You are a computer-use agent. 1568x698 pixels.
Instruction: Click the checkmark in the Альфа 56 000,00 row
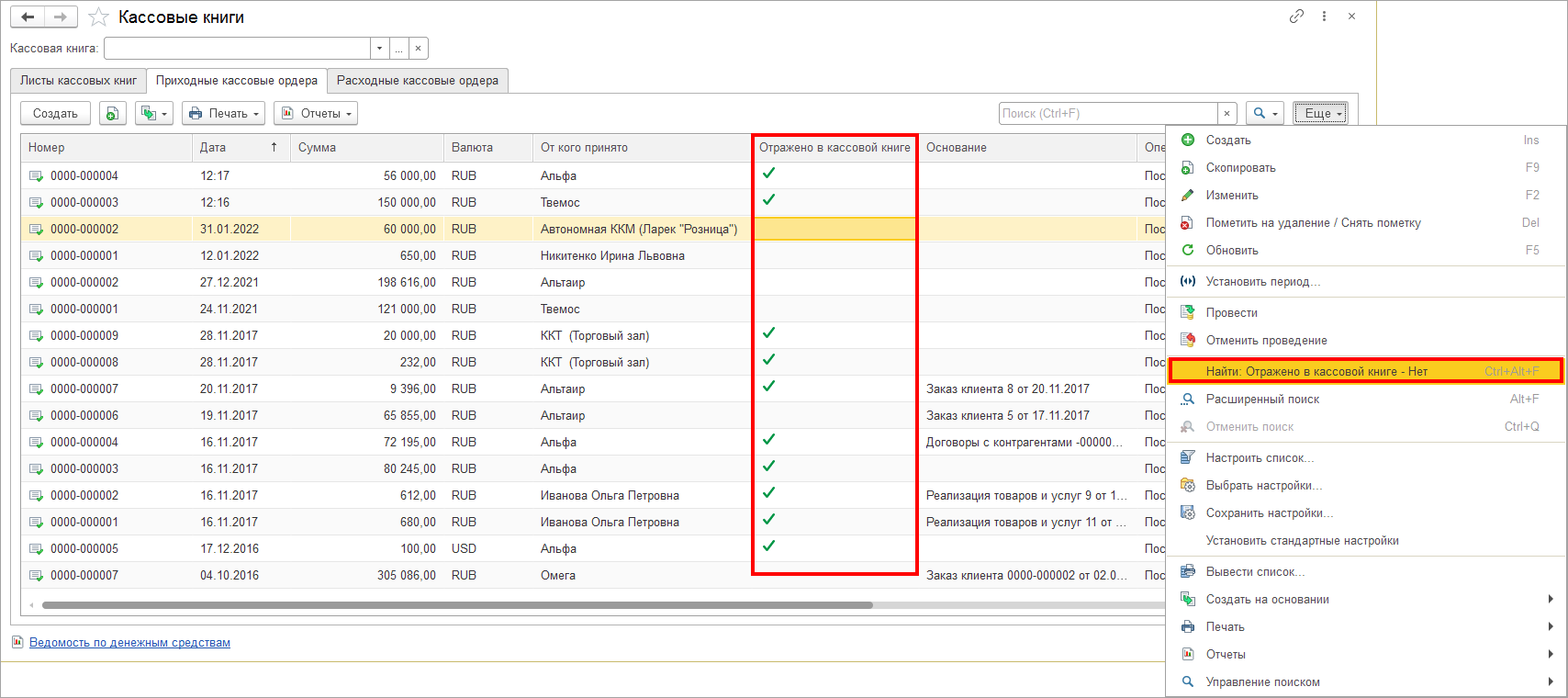point(769,173)
